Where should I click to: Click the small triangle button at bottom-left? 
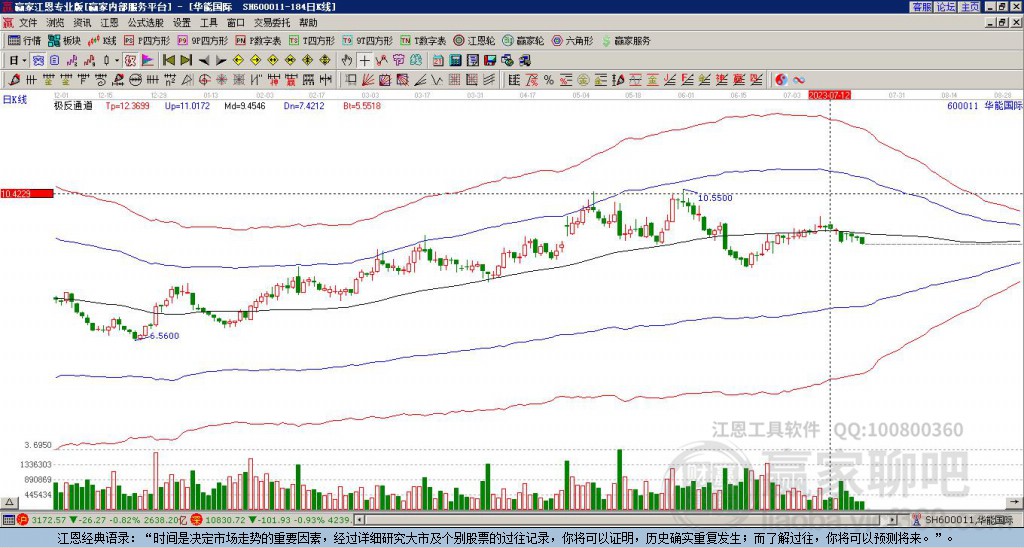click(x=8, y=502)
